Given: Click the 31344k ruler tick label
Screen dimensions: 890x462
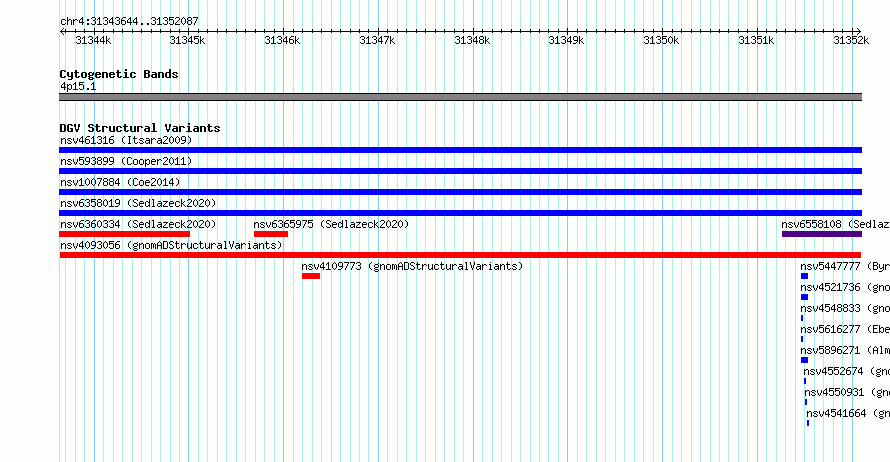Looking at the screenshot, I should click(93, 40).
